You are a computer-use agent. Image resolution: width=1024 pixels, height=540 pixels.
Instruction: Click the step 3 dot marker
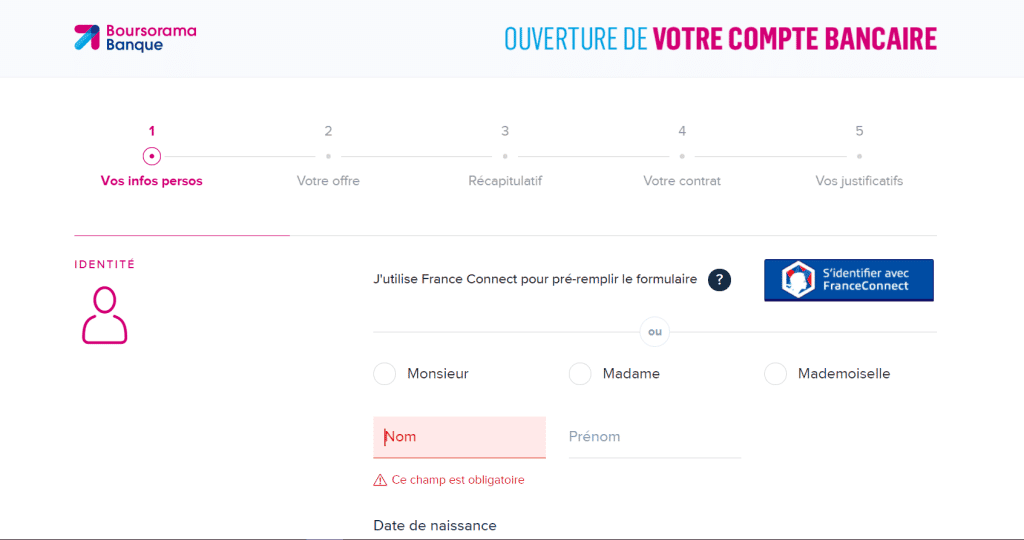point(505,156)
